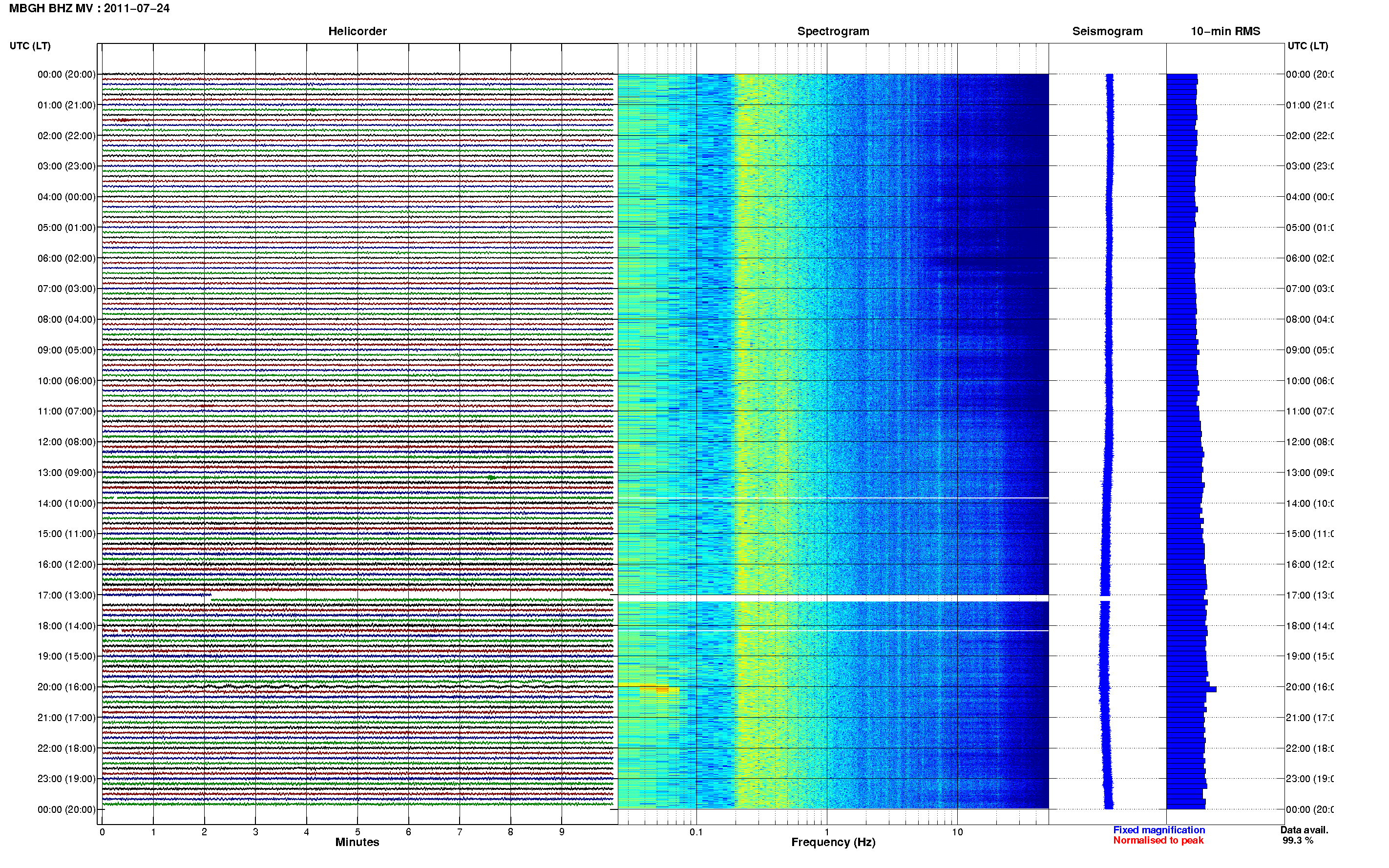The image size is (1389, 868).
Task: Click the left '07:00 (03:00)' time label
Action: [66, 289]
